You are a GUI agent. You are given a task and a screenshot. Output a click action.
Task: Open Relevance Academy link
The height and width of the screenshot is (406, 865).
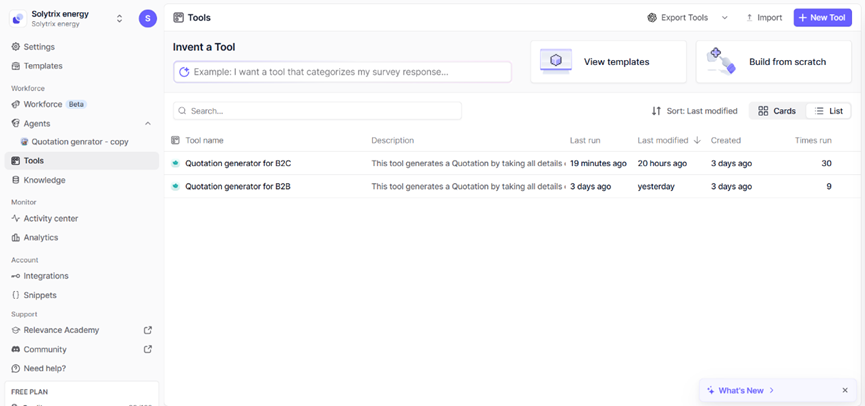coord(61,330)
